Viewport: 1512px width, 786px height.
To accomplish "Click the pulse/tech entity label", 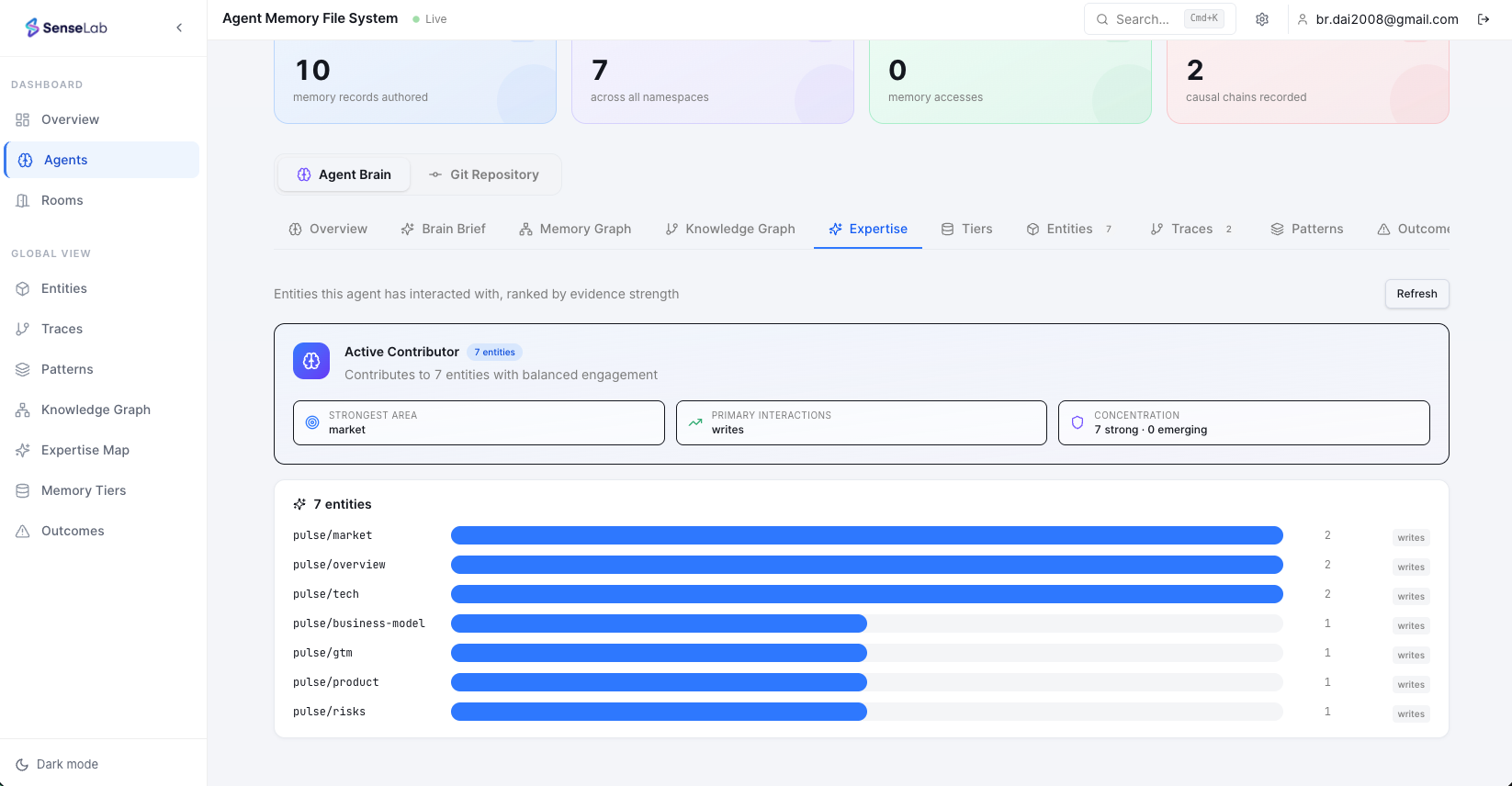I will tap(326, 594).
